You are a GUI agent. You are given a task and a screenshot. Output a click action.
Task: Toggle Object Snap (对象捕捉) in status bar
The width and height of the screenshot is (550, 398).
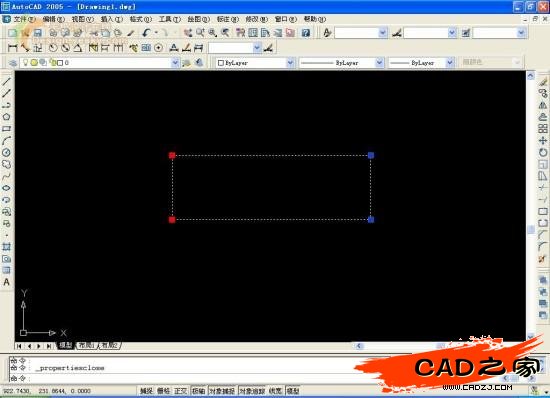tap(222, 391)
